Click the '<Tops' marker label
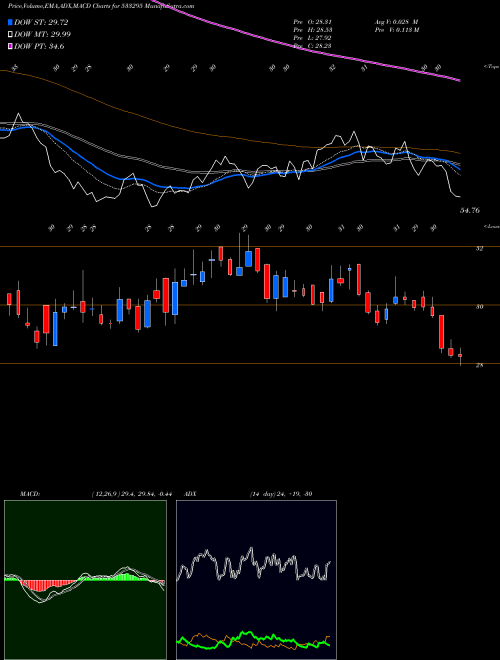 coord(491,67)
